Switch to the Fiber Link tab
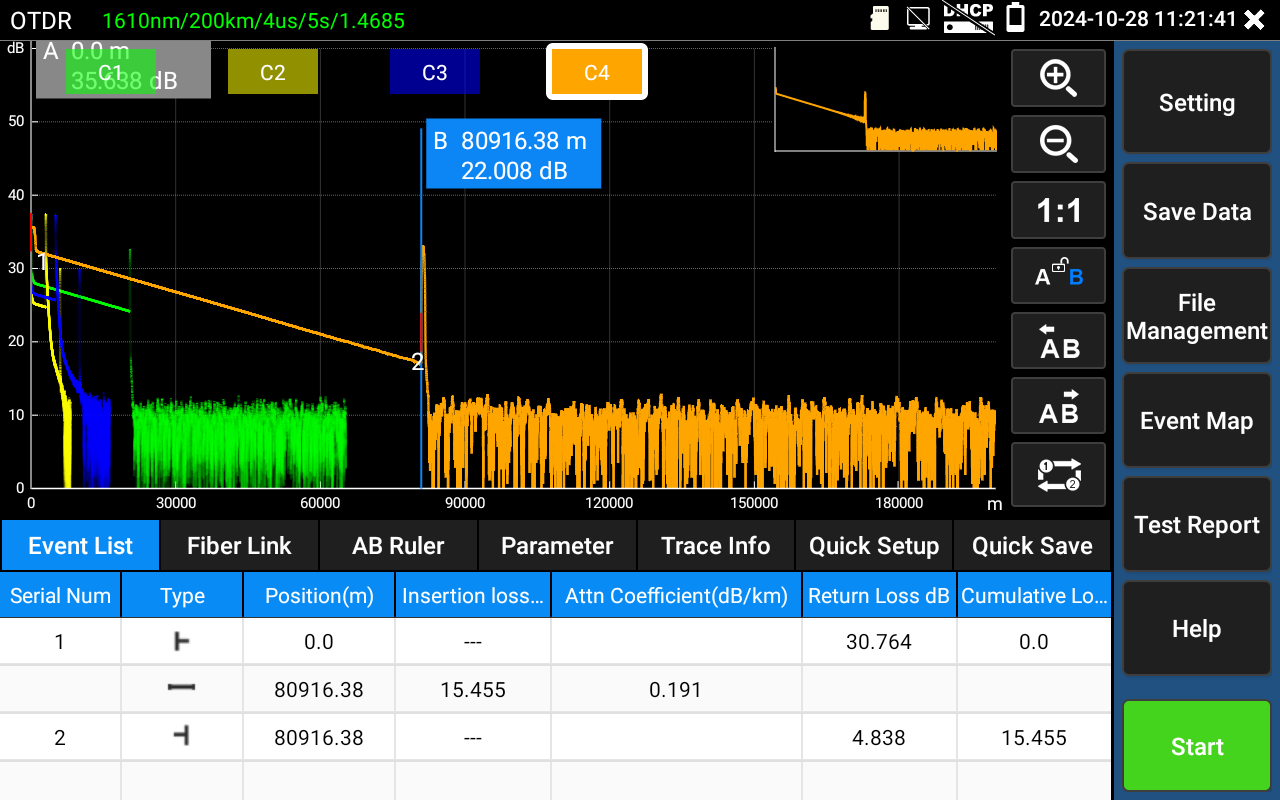This screenshot has height=800, width=1280. tap(238, 545)
